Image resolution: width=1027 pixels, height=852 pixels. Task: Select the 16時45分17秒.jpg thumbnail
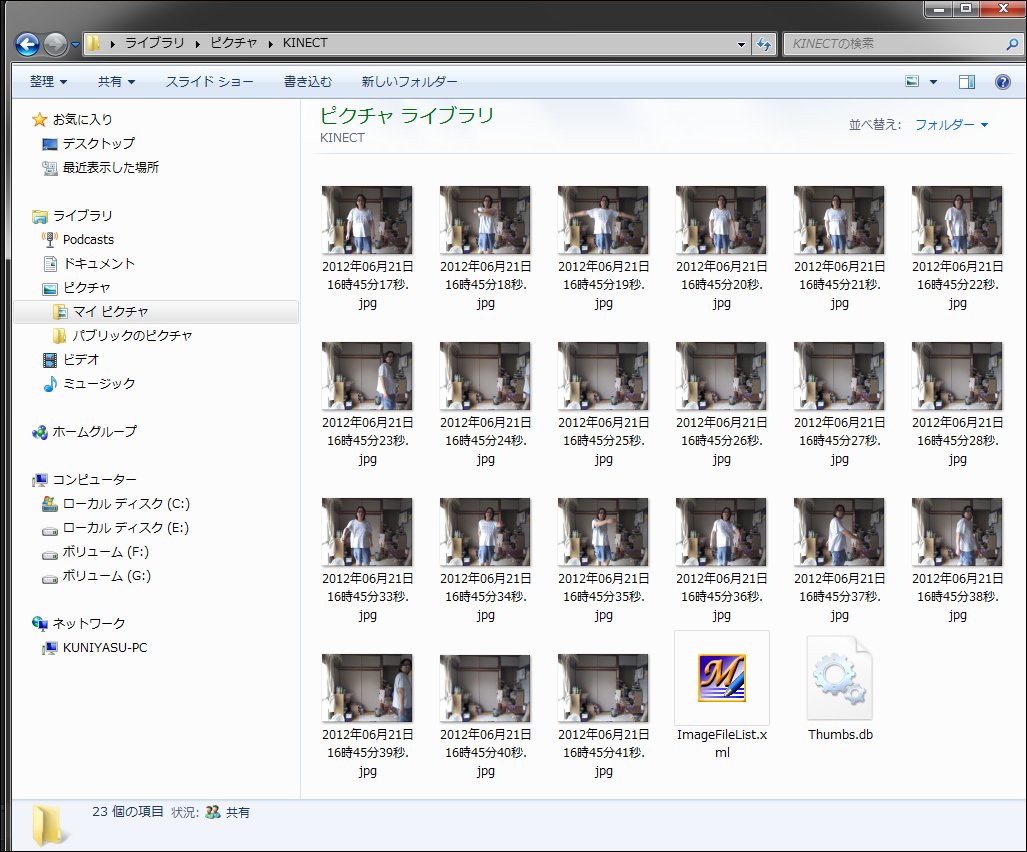click(x=367, y=220)
